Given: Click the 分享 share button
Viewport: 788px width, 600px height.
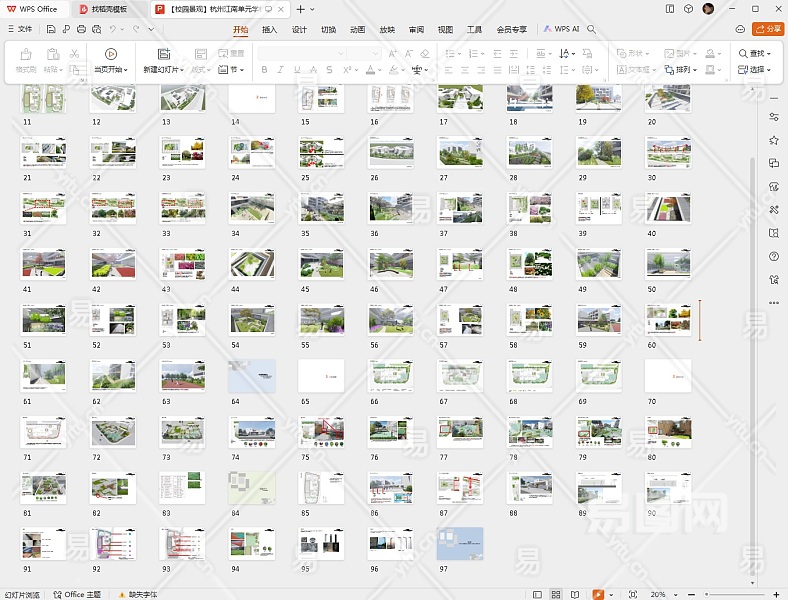Looking at the screenshot, I should [768, 29].
